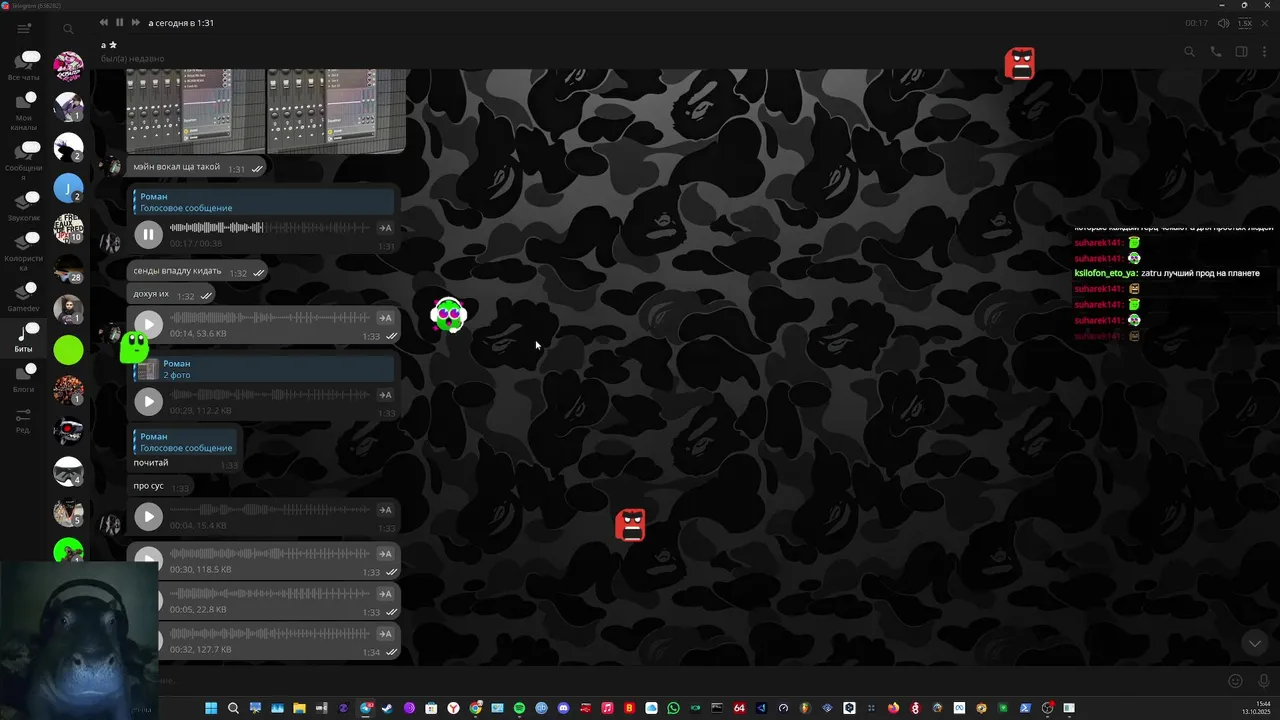Select the Сообщения folder
The image size is (1280, 720).
24,160
